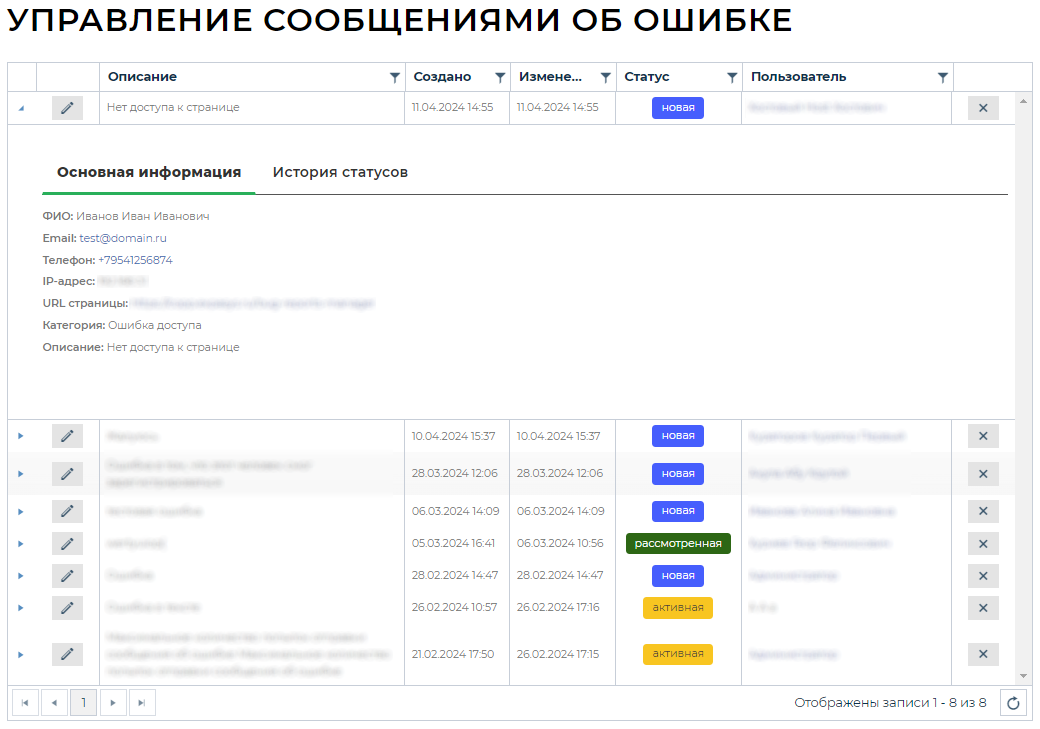Expand details of row created 21.02.2024 17:50

tap(21, 654)
